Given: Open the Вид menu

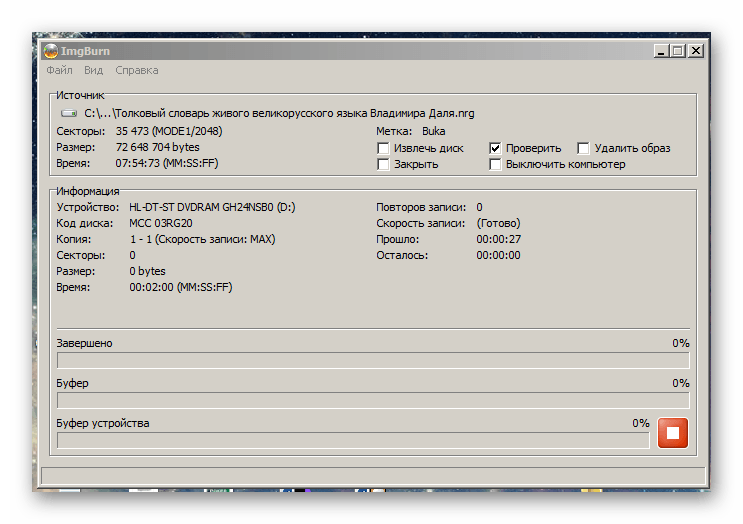Looking at the screenshot, I should point(93,70).
